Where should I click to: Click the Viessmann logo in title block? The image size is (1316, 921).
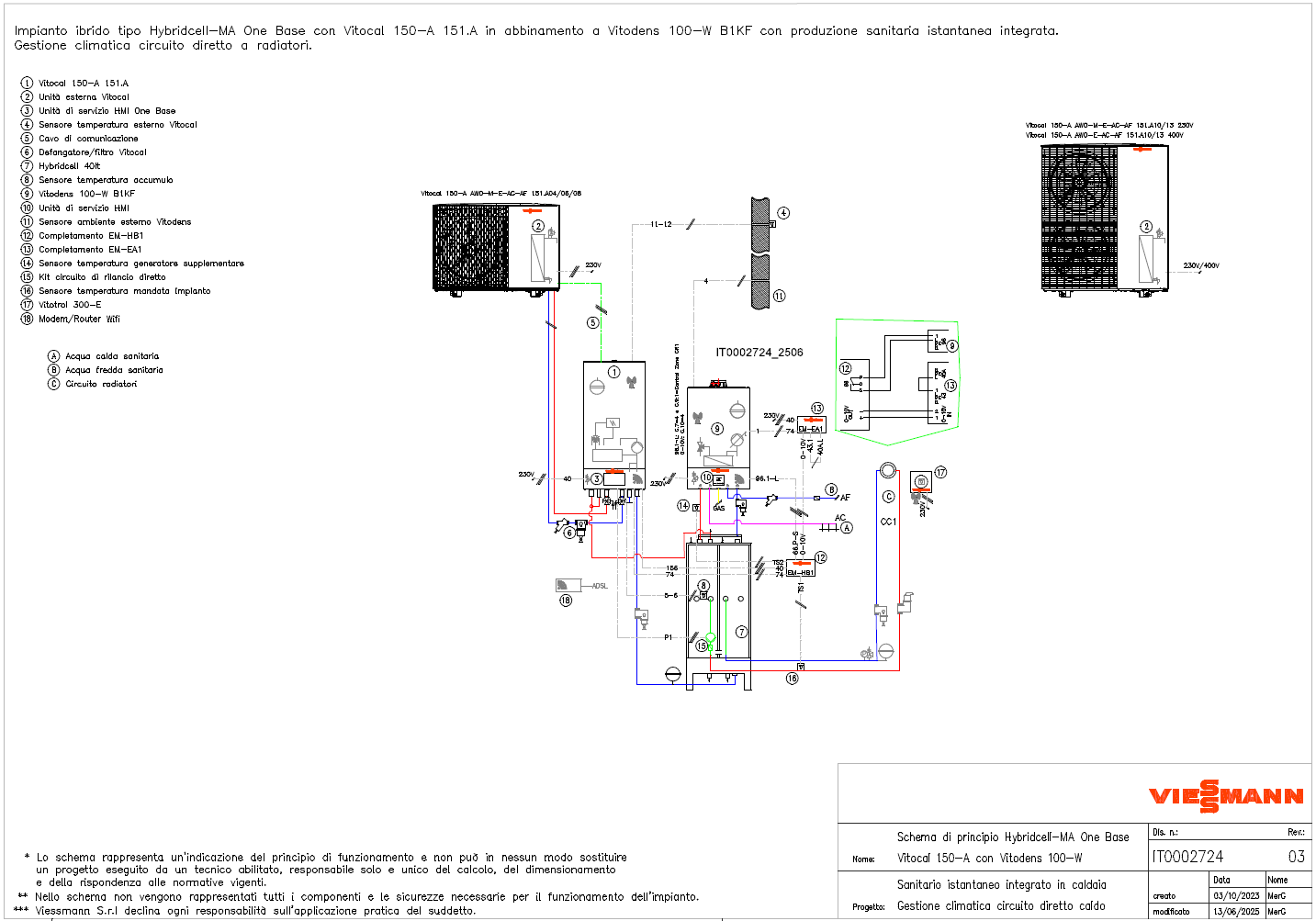point(1226,796)
